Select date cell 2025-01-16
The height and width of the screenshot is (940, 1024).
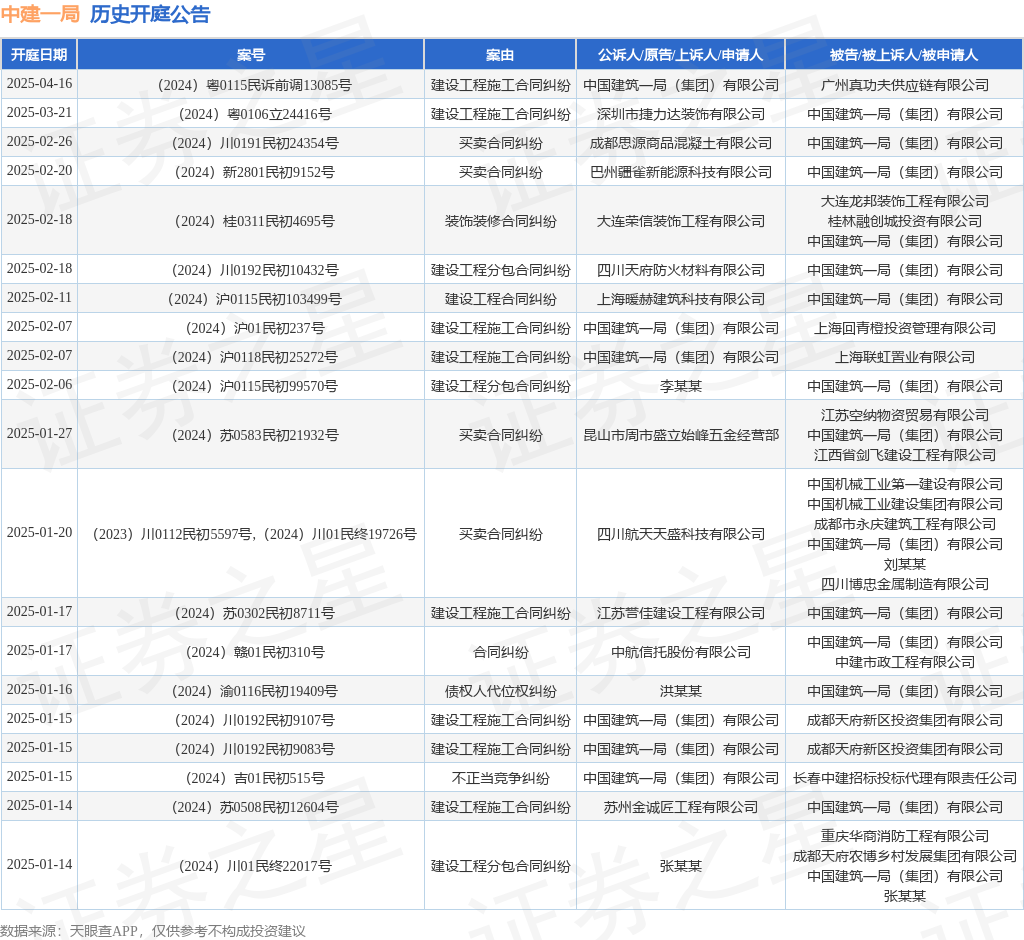[x=39, y=690]
